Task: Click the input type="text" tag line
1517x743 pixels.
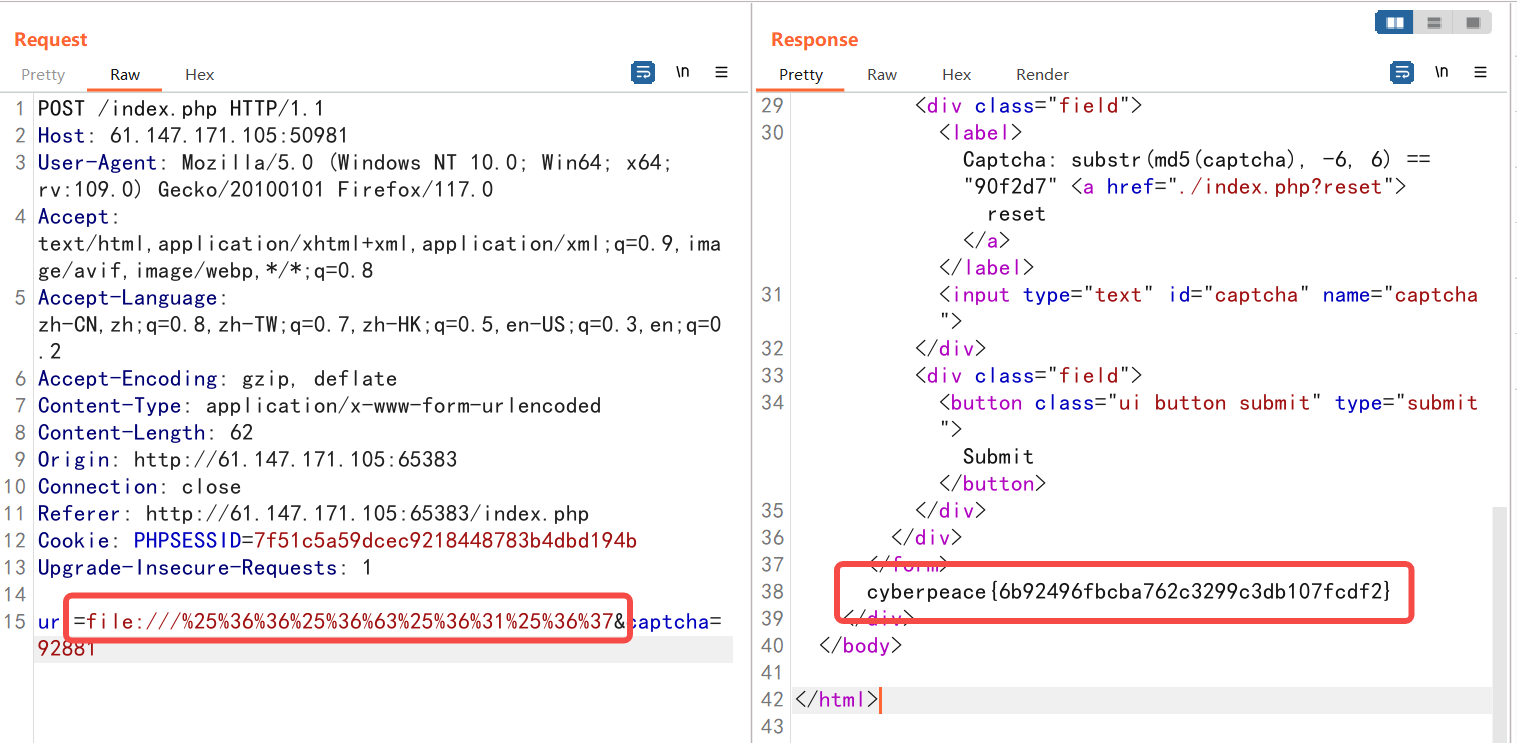Action: click(1208, 295)
